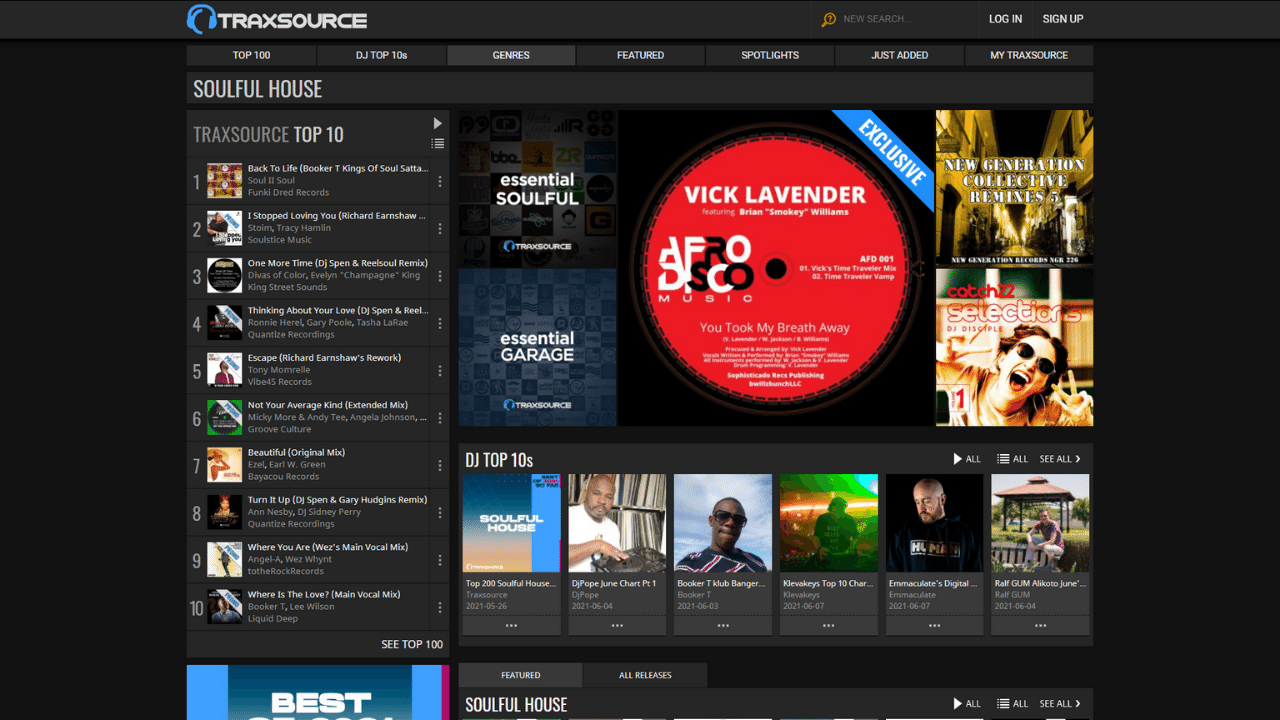The height and width of the screenshot is (720, 1280).
Task: Open DJ Top 10s navigation item
Action: click(381, 55)
